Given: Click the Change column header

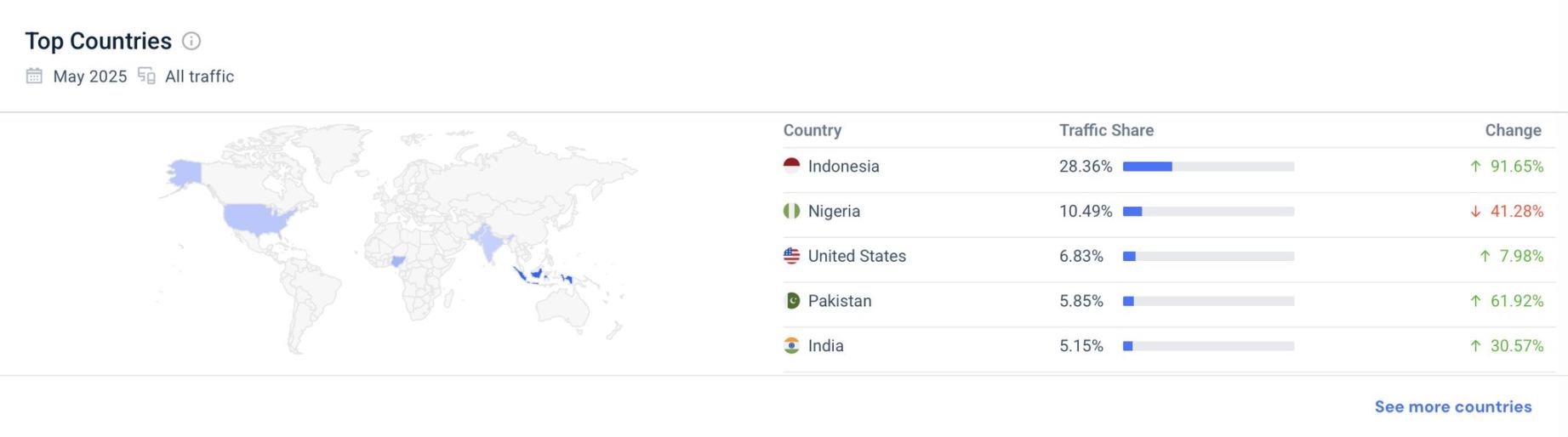Looking at the screenshot, I should click(x=1513, y=130).
